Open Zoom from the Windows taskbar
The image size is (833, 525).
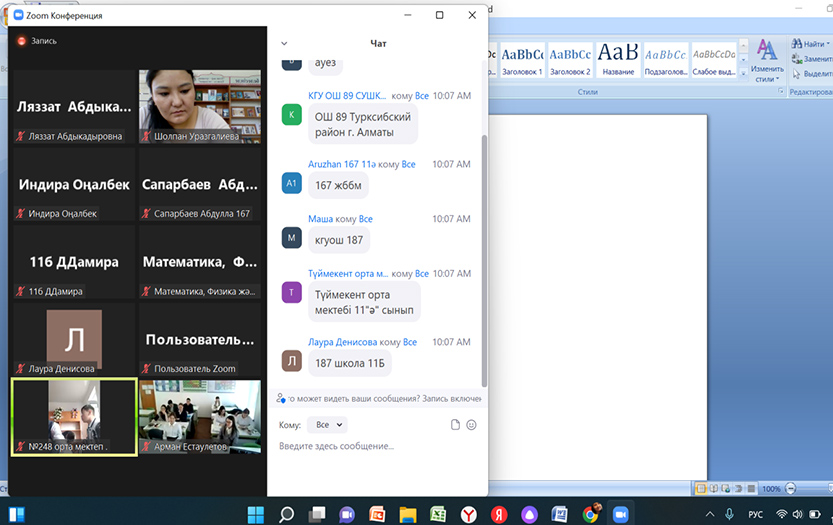click(620, 514)
